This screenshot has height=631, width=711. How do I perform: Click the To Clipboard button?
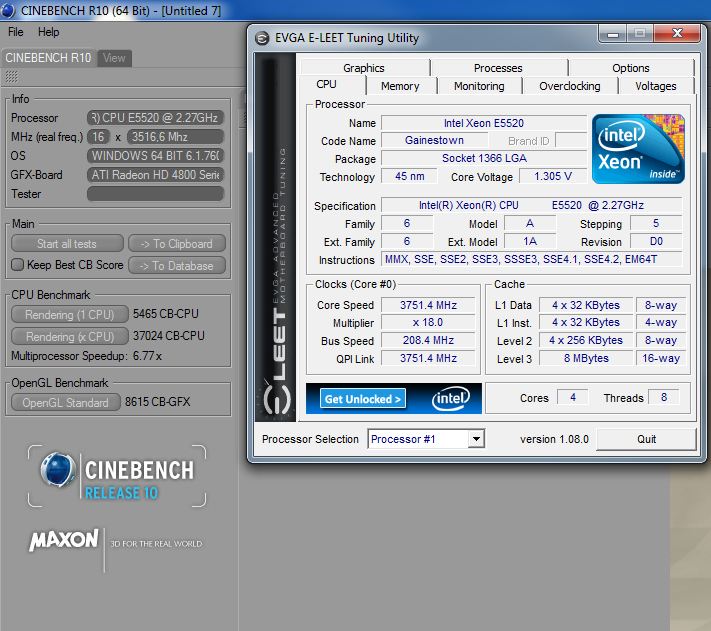click(x=177, y=243)
